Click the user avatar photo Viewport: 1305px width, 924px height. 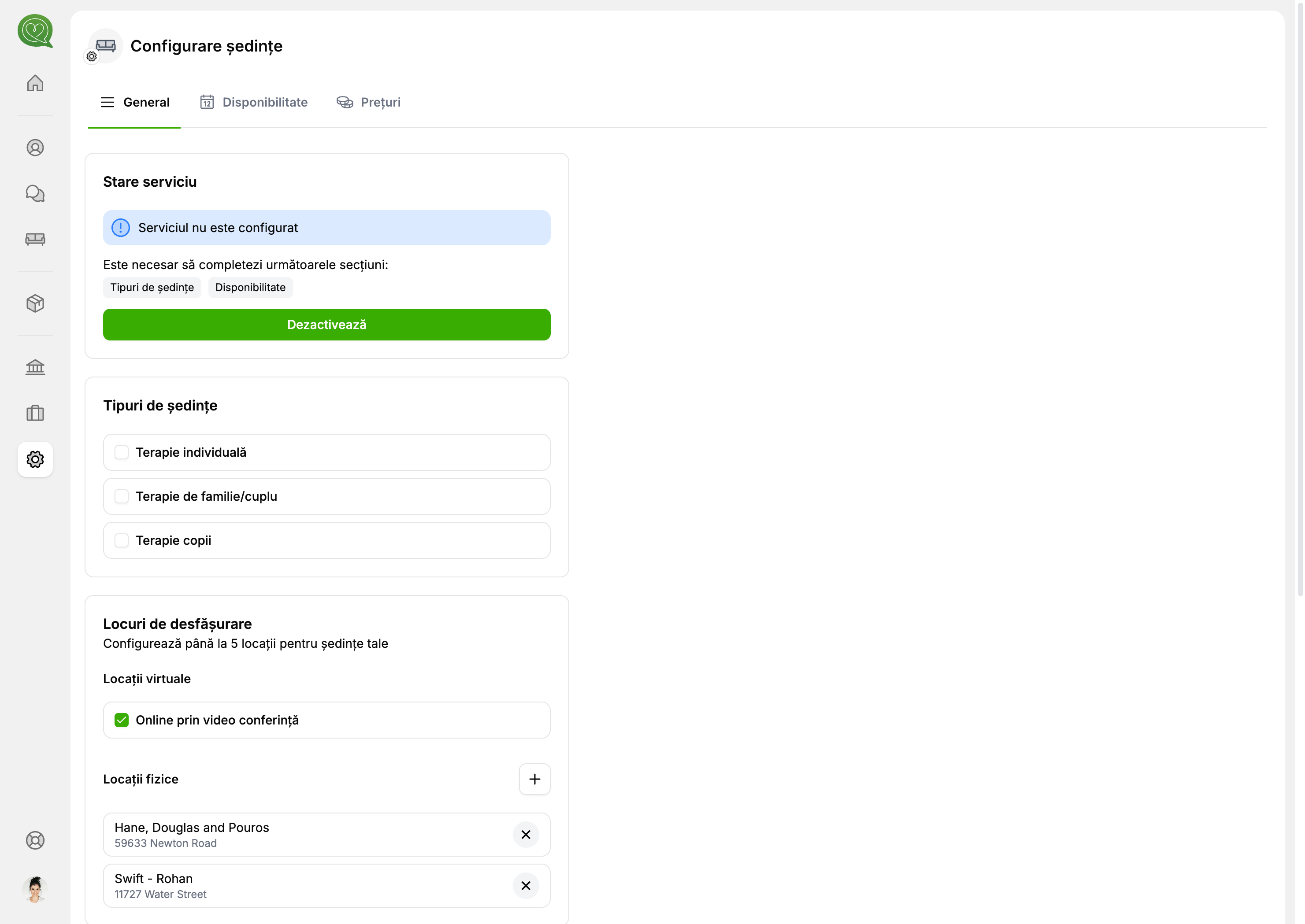tap(35, 889)
